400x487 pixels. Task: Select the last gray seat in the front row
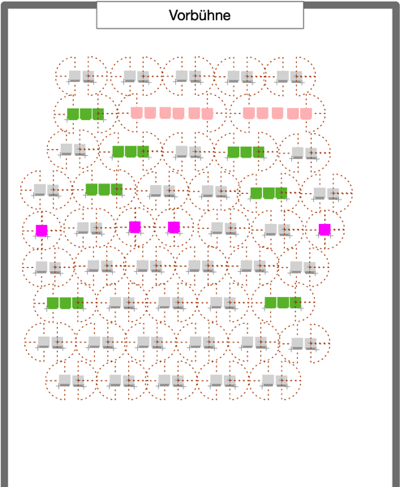(296, 77)
